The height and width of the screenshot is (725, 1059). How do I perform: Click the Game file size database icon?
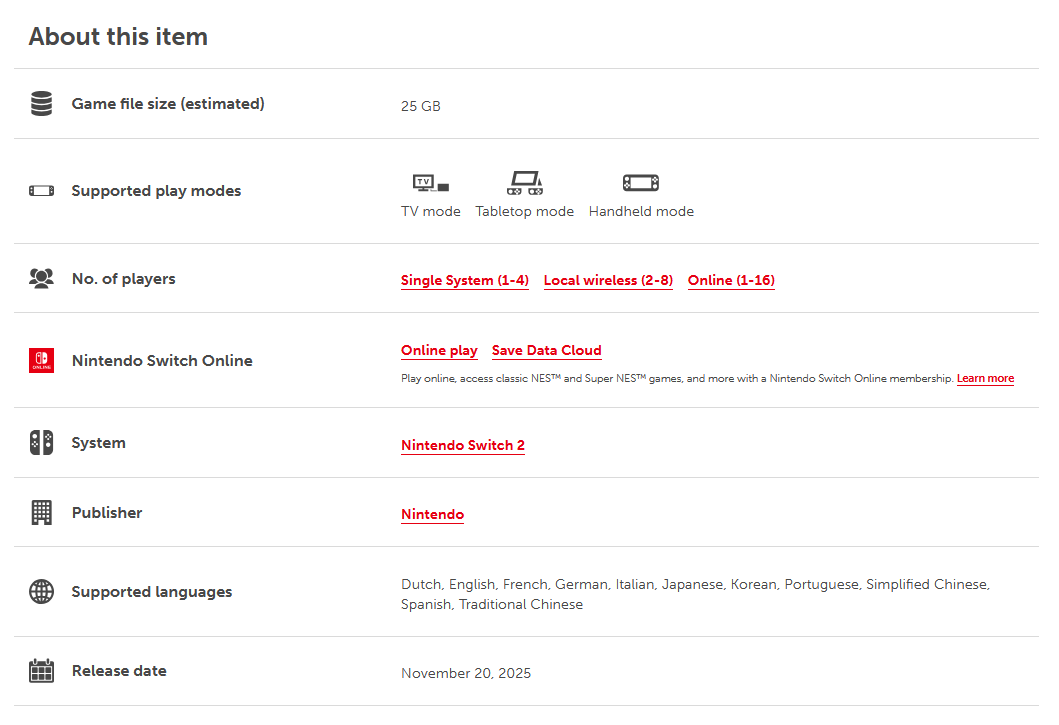41,103
